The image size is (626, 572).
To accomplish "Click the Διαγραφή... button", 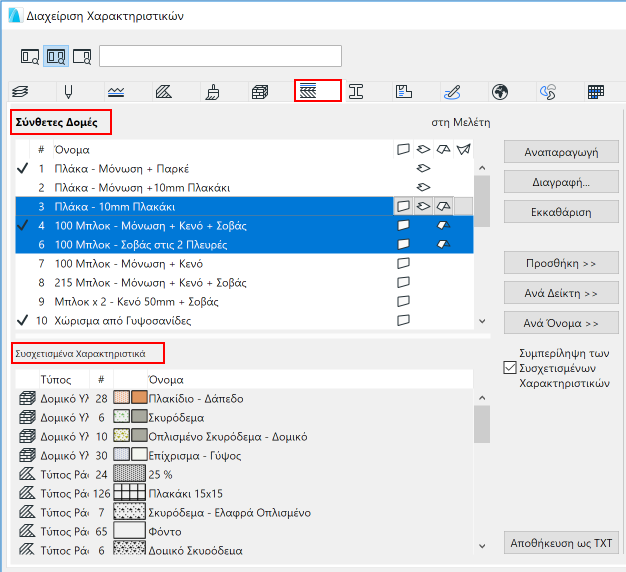I will click(x=561, y=182).
